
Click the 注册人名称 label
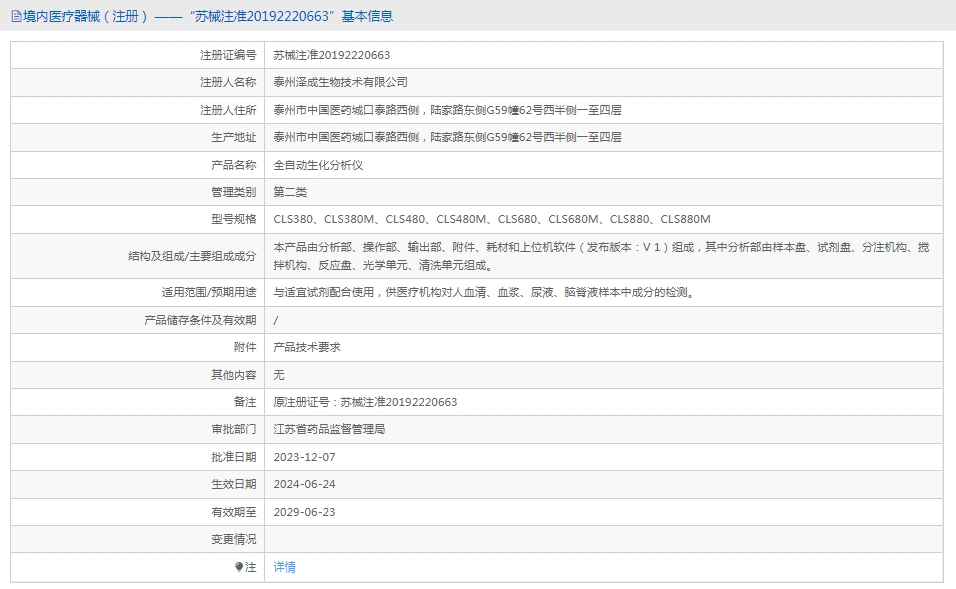(x=228, y=82)
